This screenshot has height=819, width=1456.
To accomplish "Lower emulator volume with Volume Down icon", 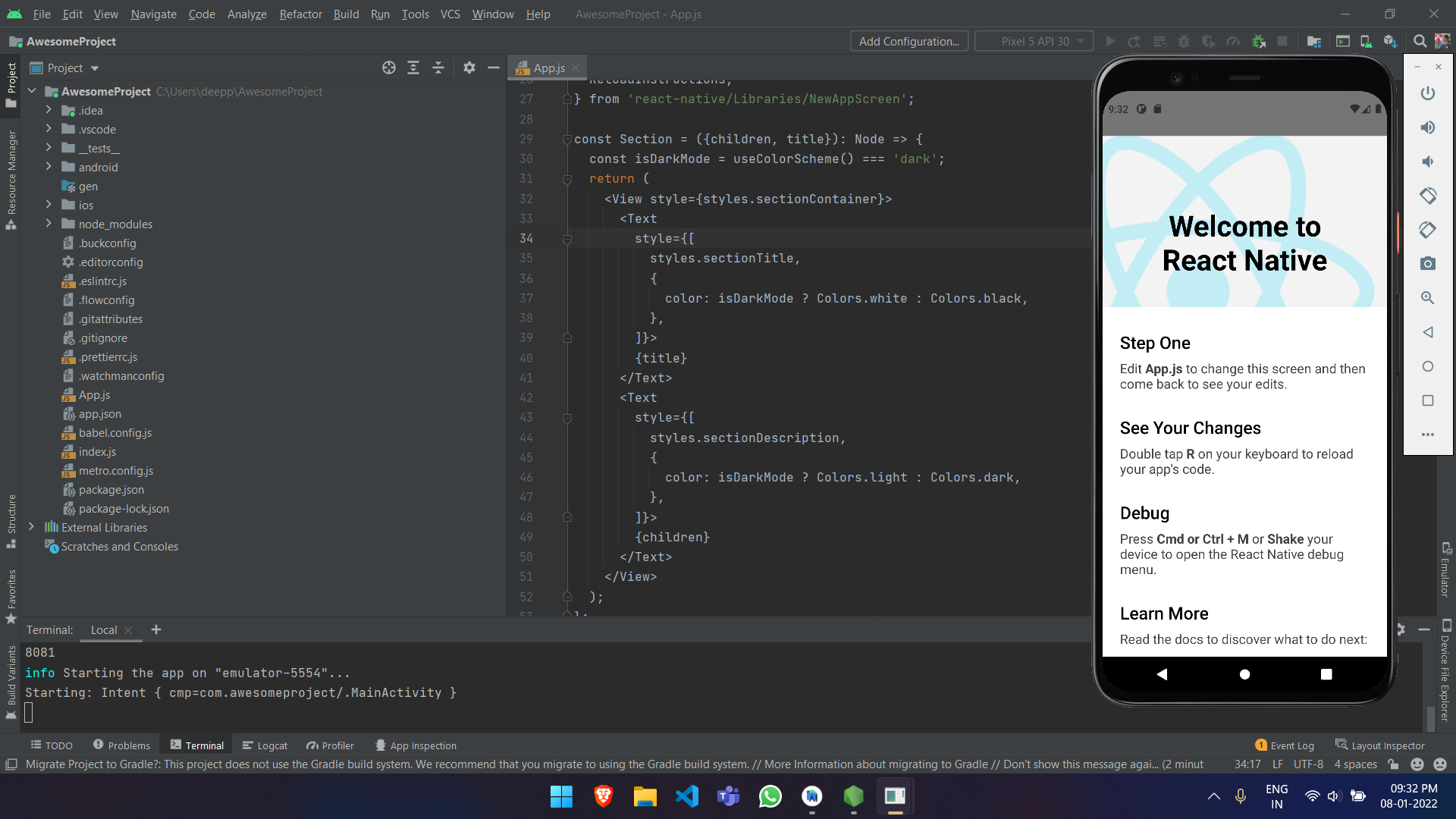I will (x=1428, y=162).
